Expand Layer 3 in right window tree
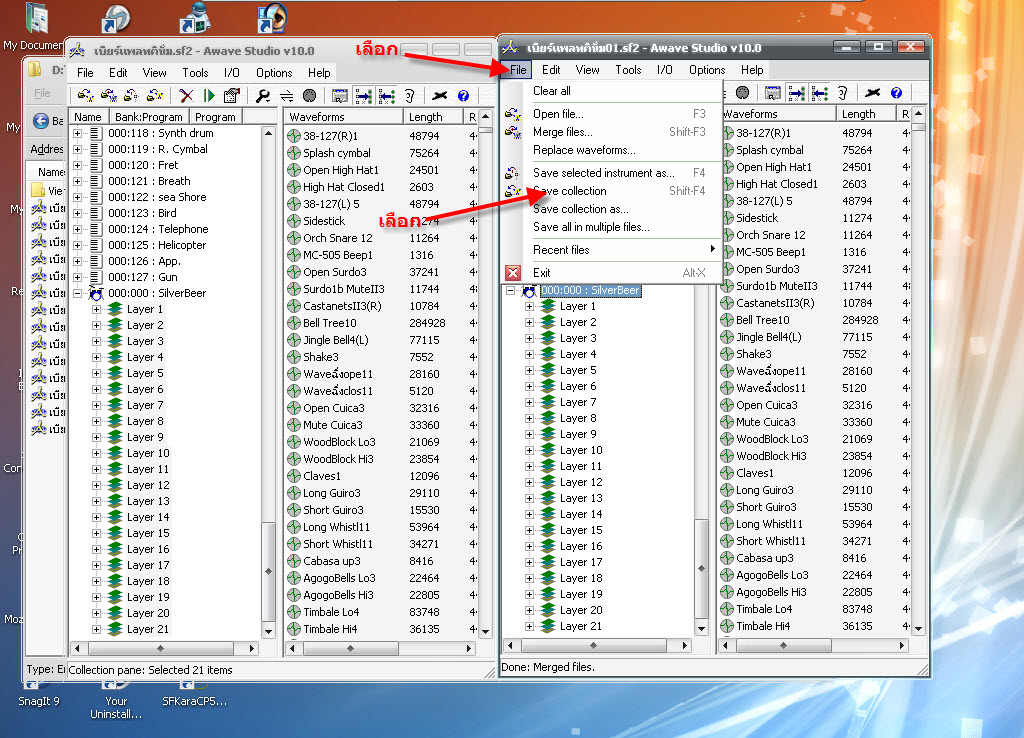1024x738 pixels. (530, 338)
